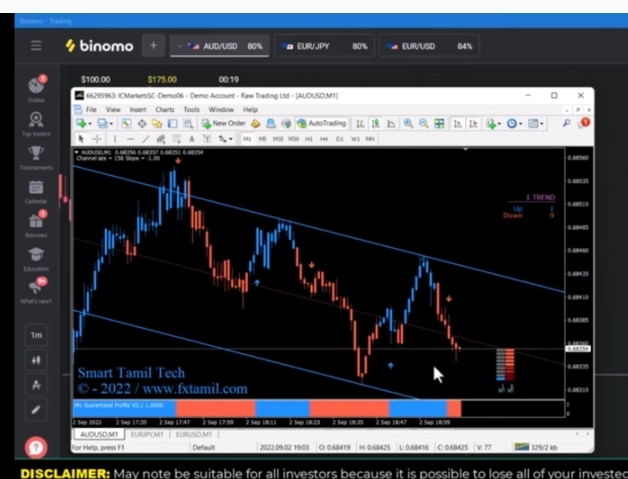The height and width of the screenshot is (479, 628).
Task: Toggle chart shift
Action: pos(473,124)
